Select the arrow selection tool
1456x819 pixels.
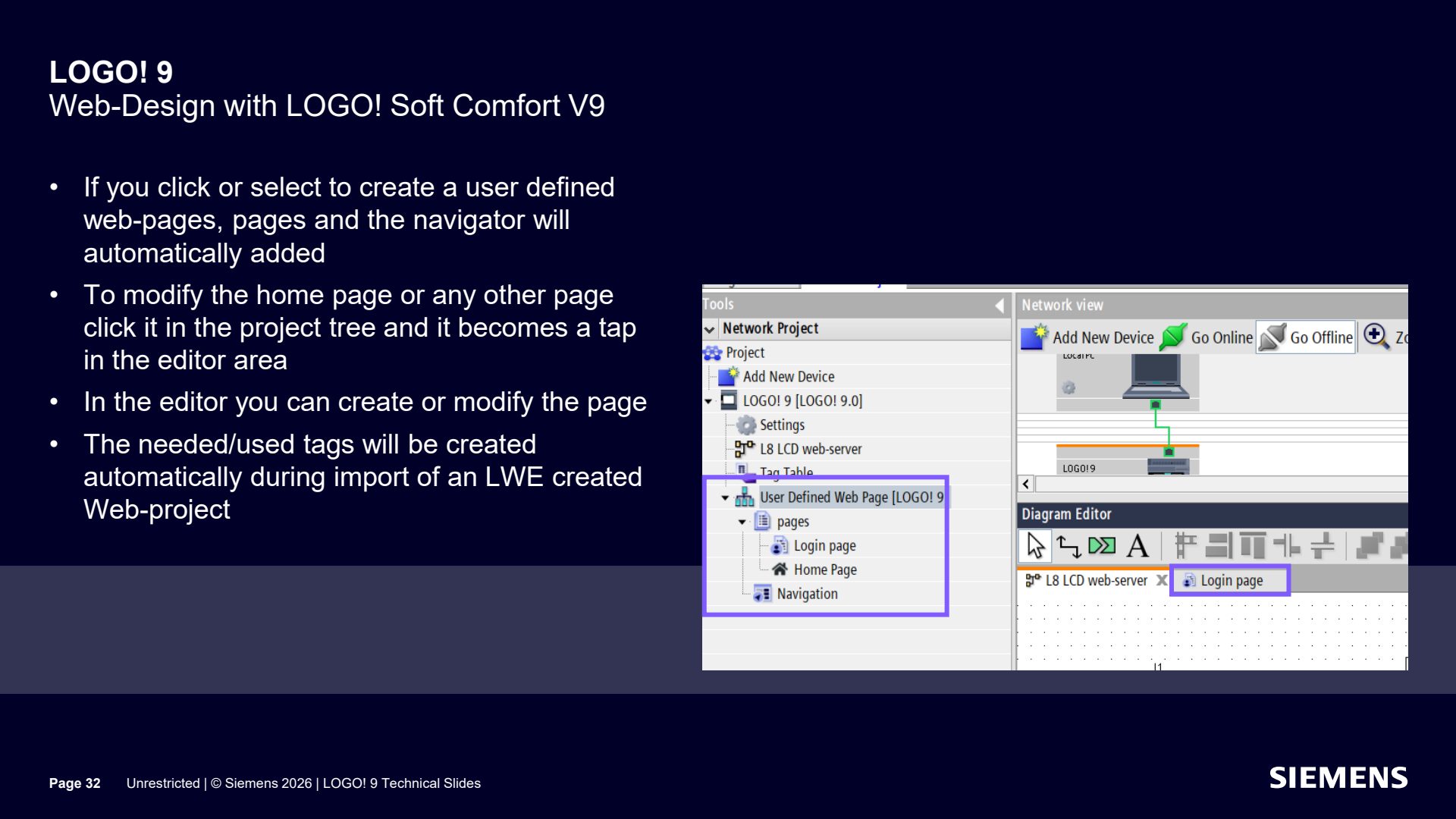[x=1035, y=546]
